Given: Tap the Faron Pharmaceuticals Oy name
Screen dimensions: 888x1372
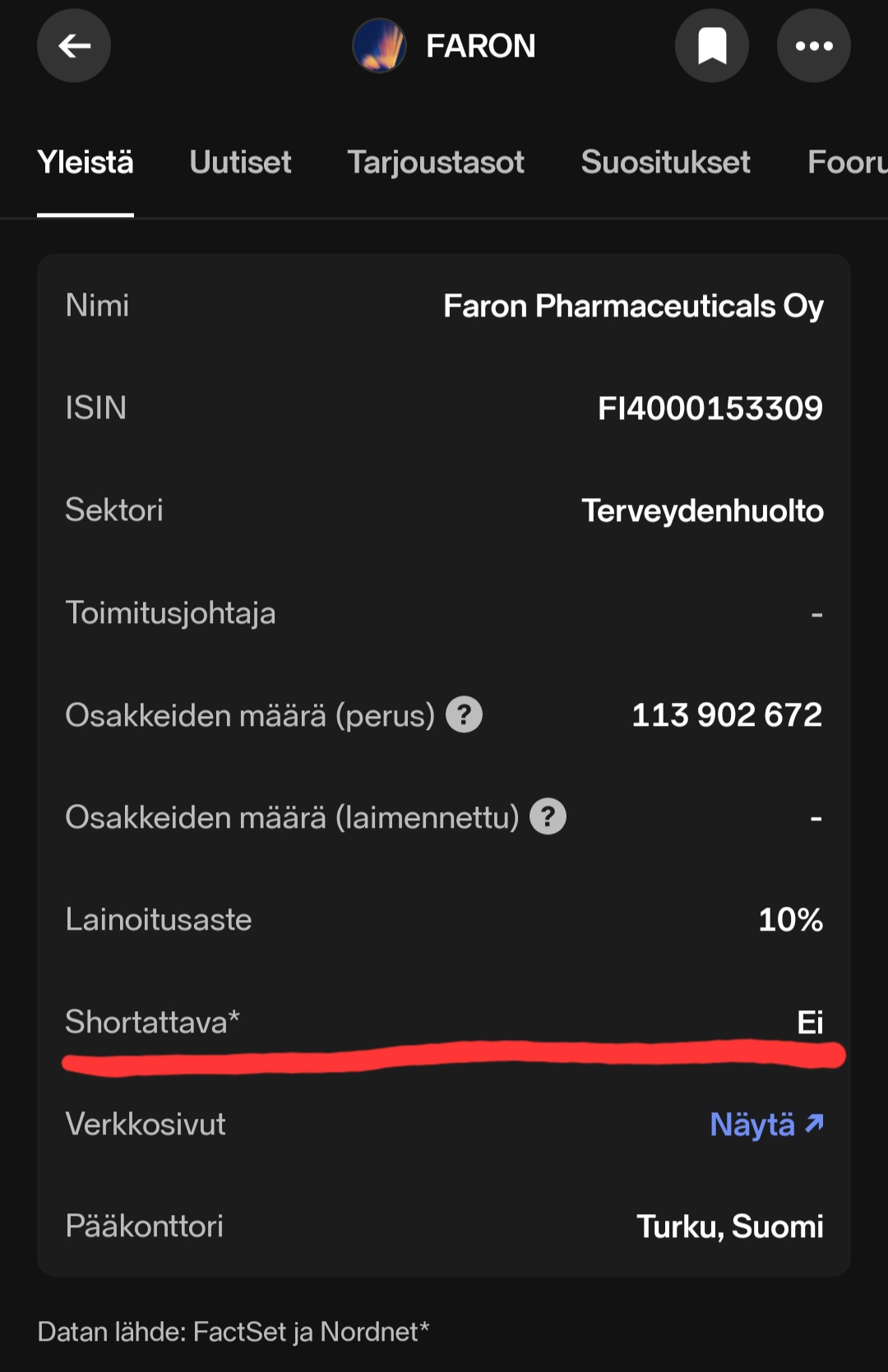Looking at the screenshot, I should tap(633, 307).
